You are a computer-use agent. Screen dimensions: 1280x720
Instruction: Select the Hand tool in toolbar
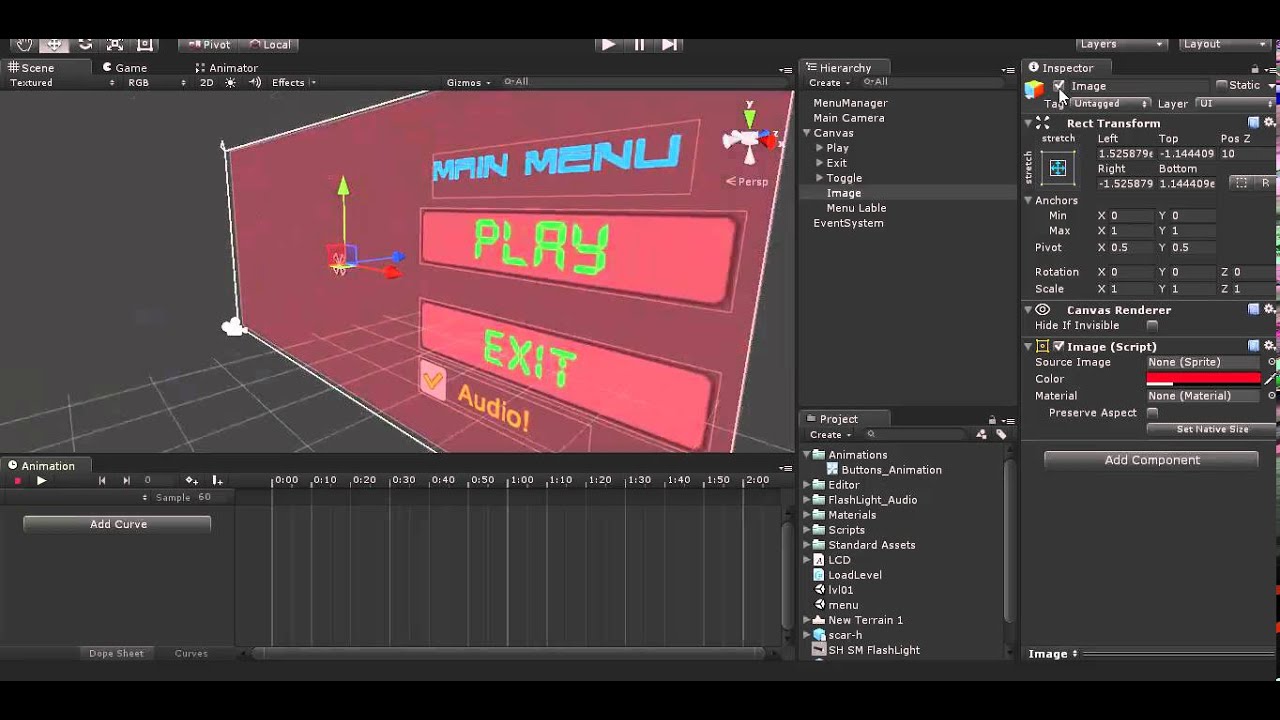pyautogui.click(x=24, y=44)
